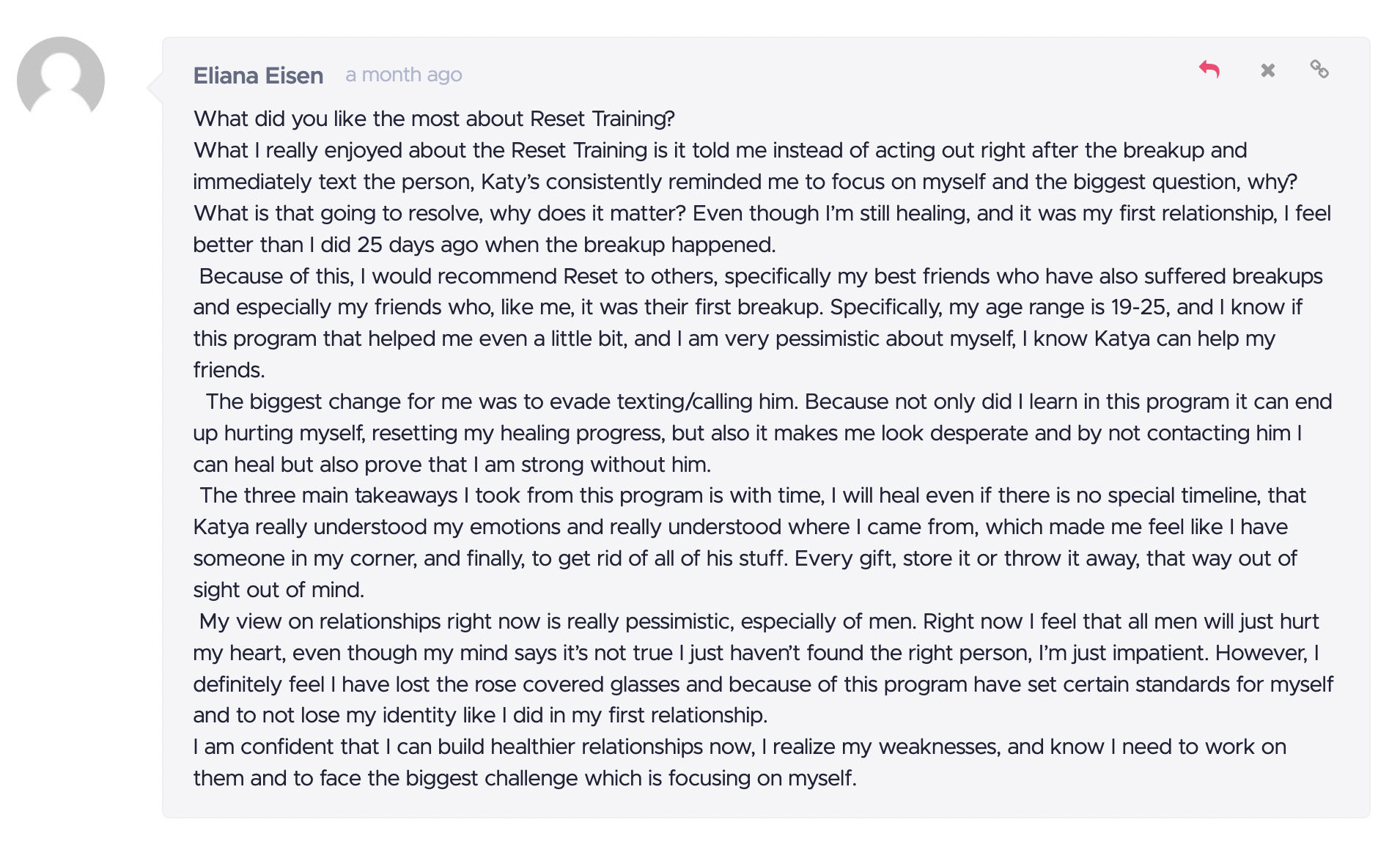Click the line "The three main takeaways"
Screen dimensions: 1400x847
[x=753, y=495]
